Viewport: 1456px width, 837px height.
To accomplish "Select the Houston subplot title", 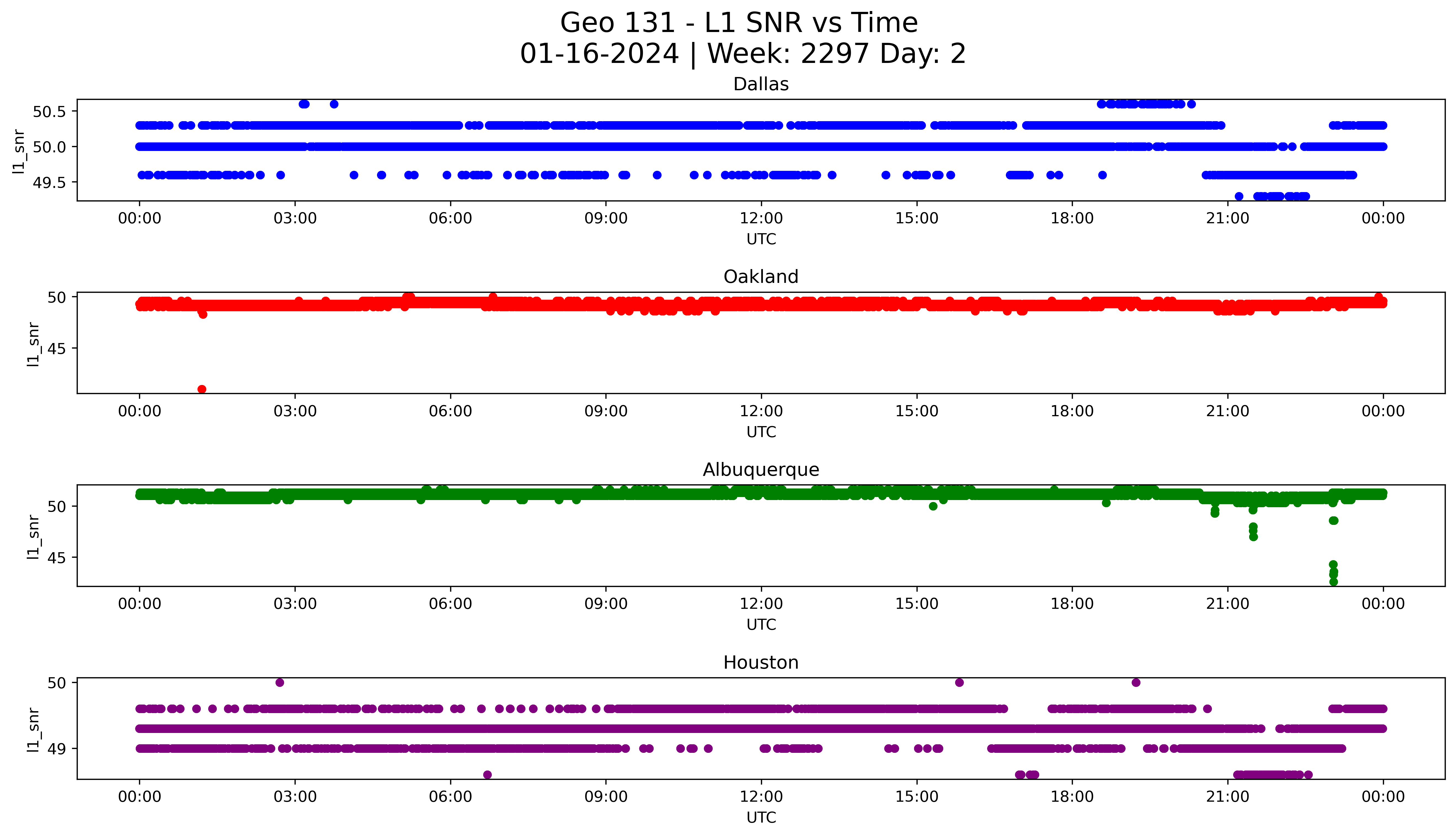I will [761, 663].
